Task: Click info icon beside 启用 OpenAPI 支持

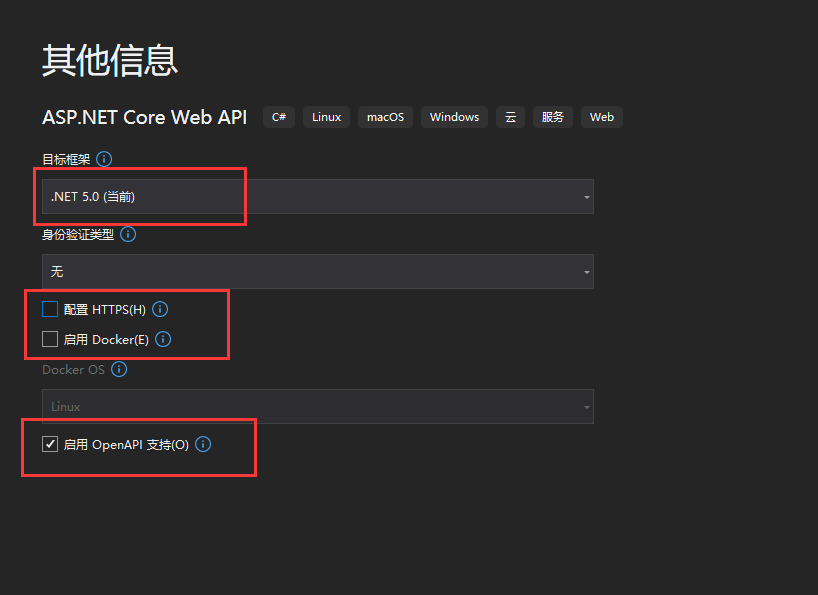Action: pyautogui.click(x=203, y=444)
